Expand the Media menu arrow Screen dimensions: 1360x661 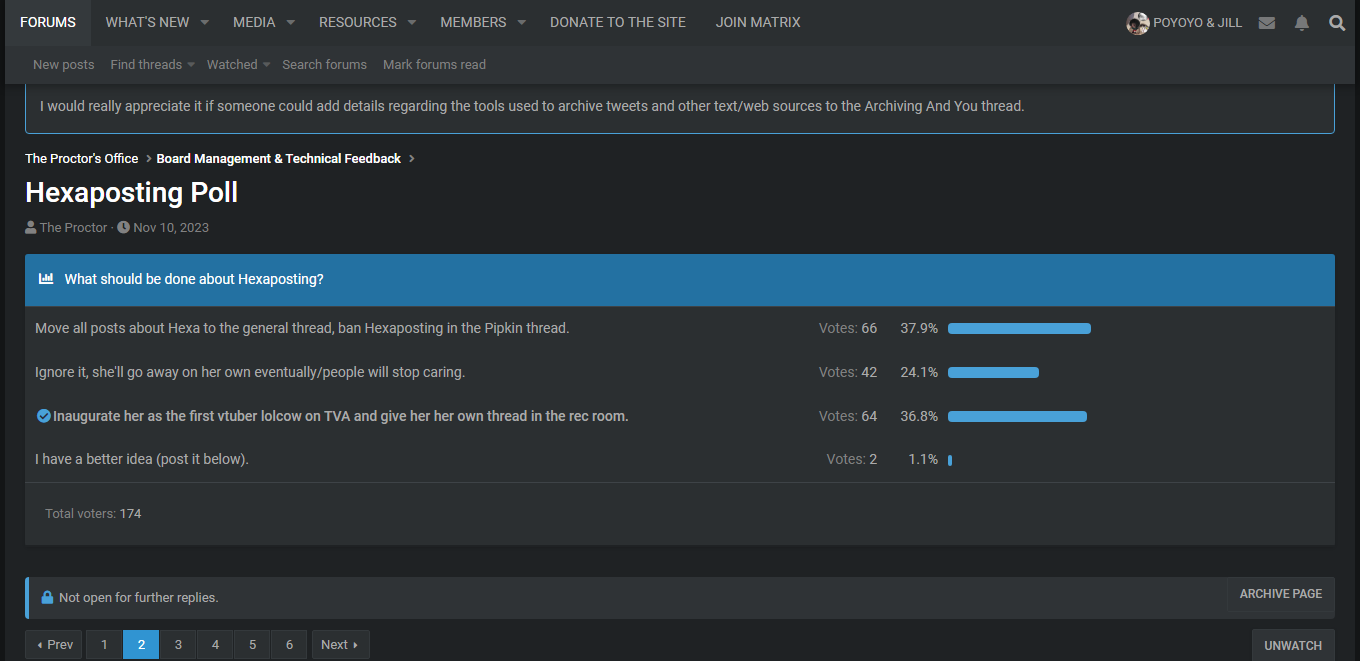(x=290, y=22)
